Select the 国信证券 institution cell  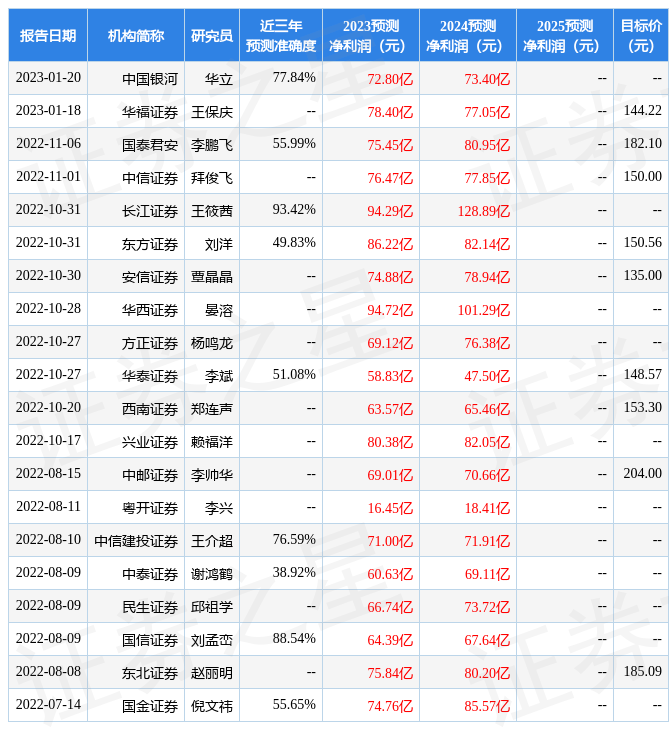(136, 640)
